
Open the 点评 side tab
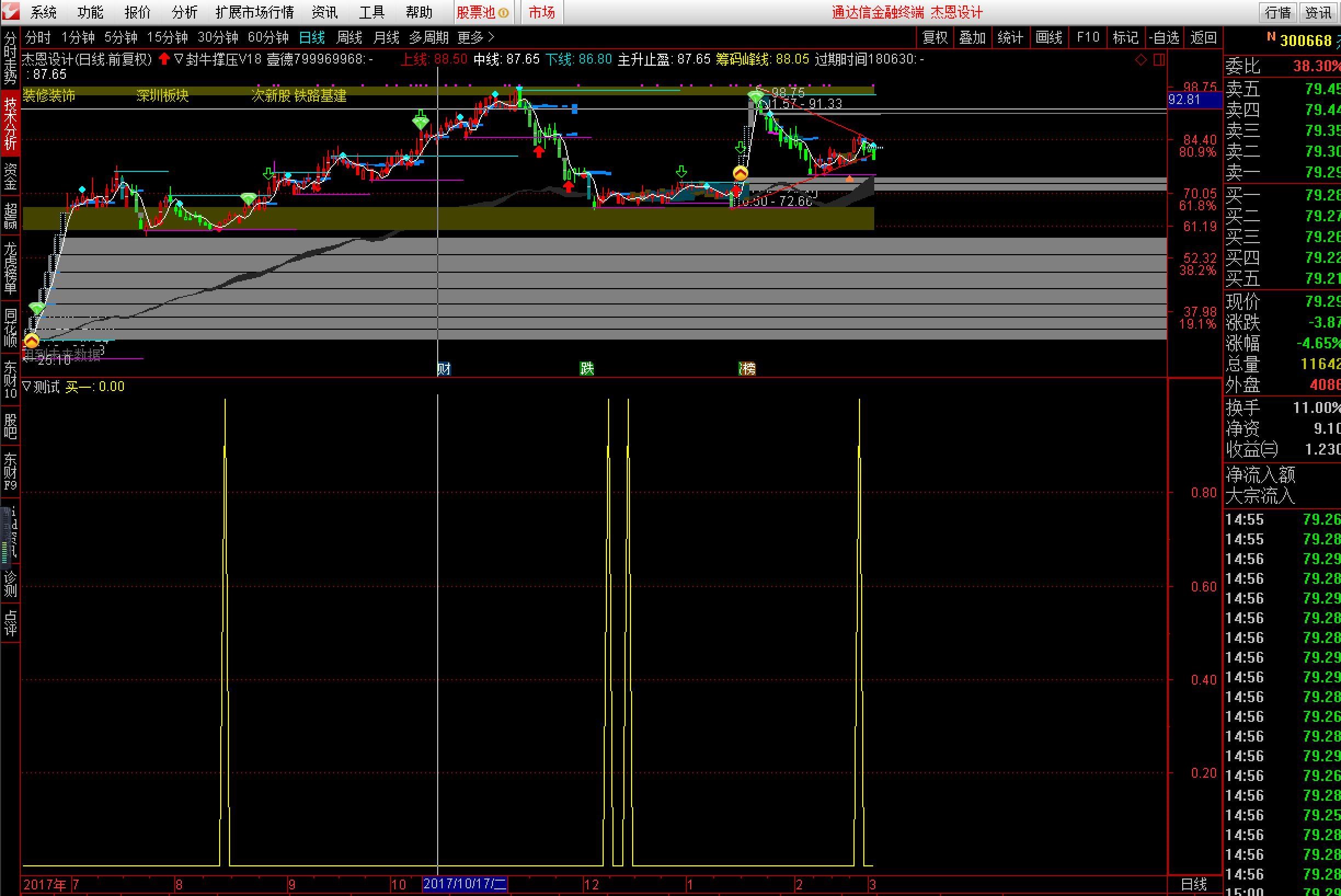10,623
